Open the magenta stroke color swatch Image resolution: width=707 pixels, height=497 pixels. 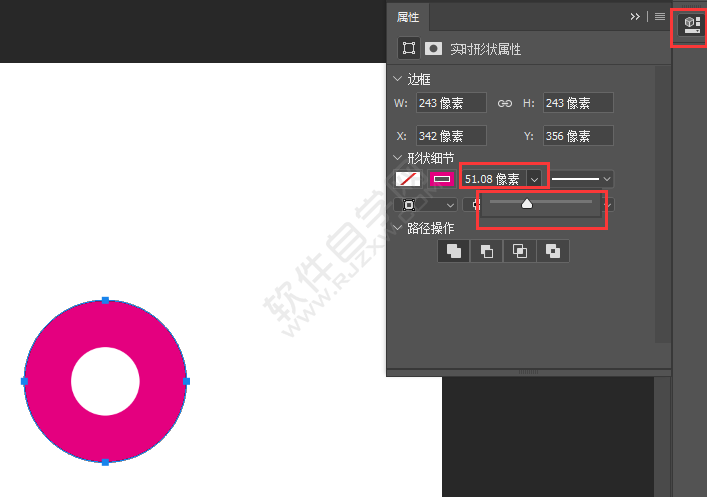pyautogui.click(x=441, y=179)
